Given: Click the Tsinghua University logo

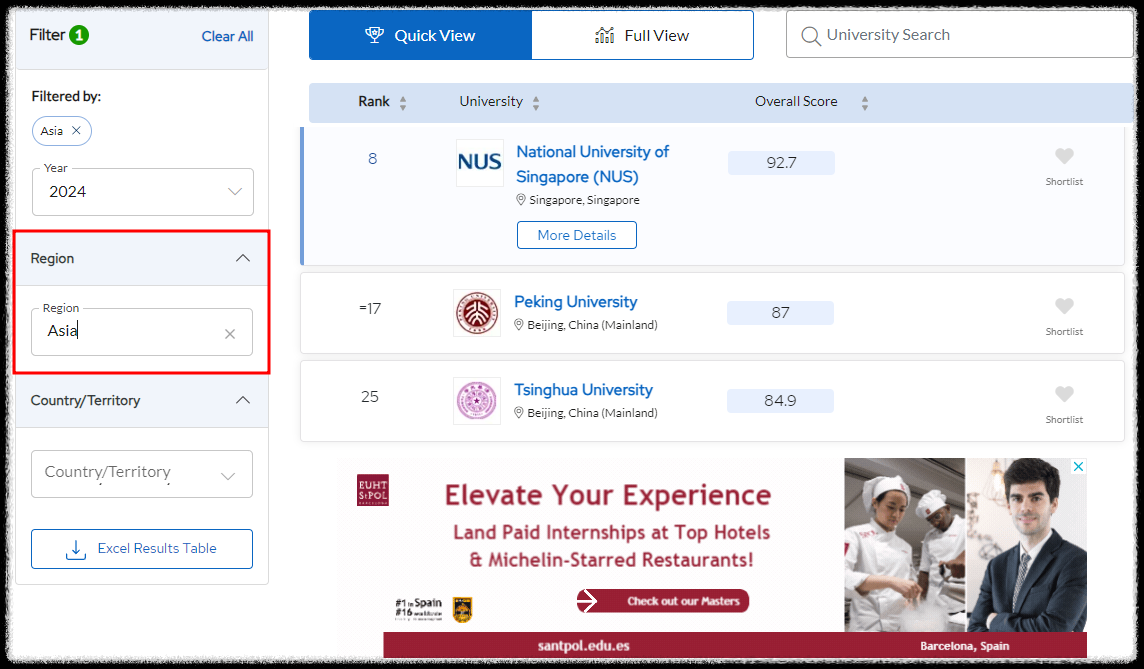Looking at the screenshot, I should point(476,401).
